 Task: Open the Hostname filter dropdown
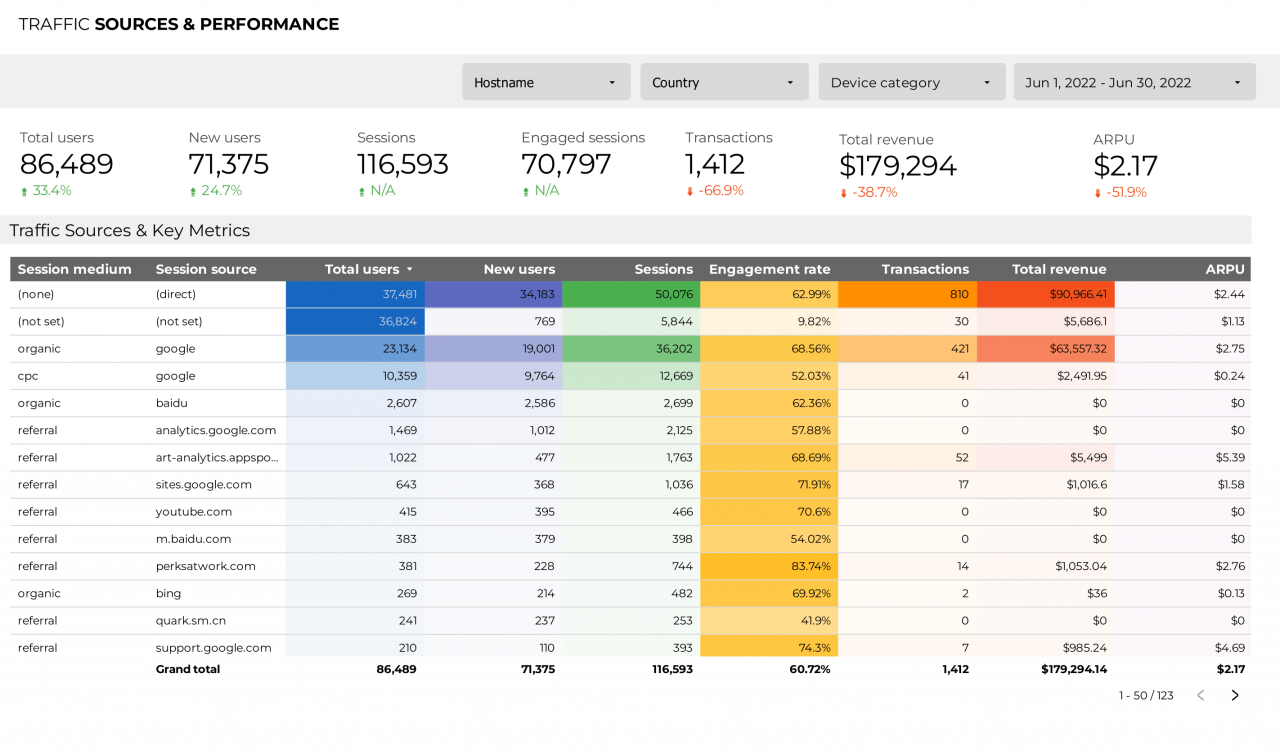(546, 81)
